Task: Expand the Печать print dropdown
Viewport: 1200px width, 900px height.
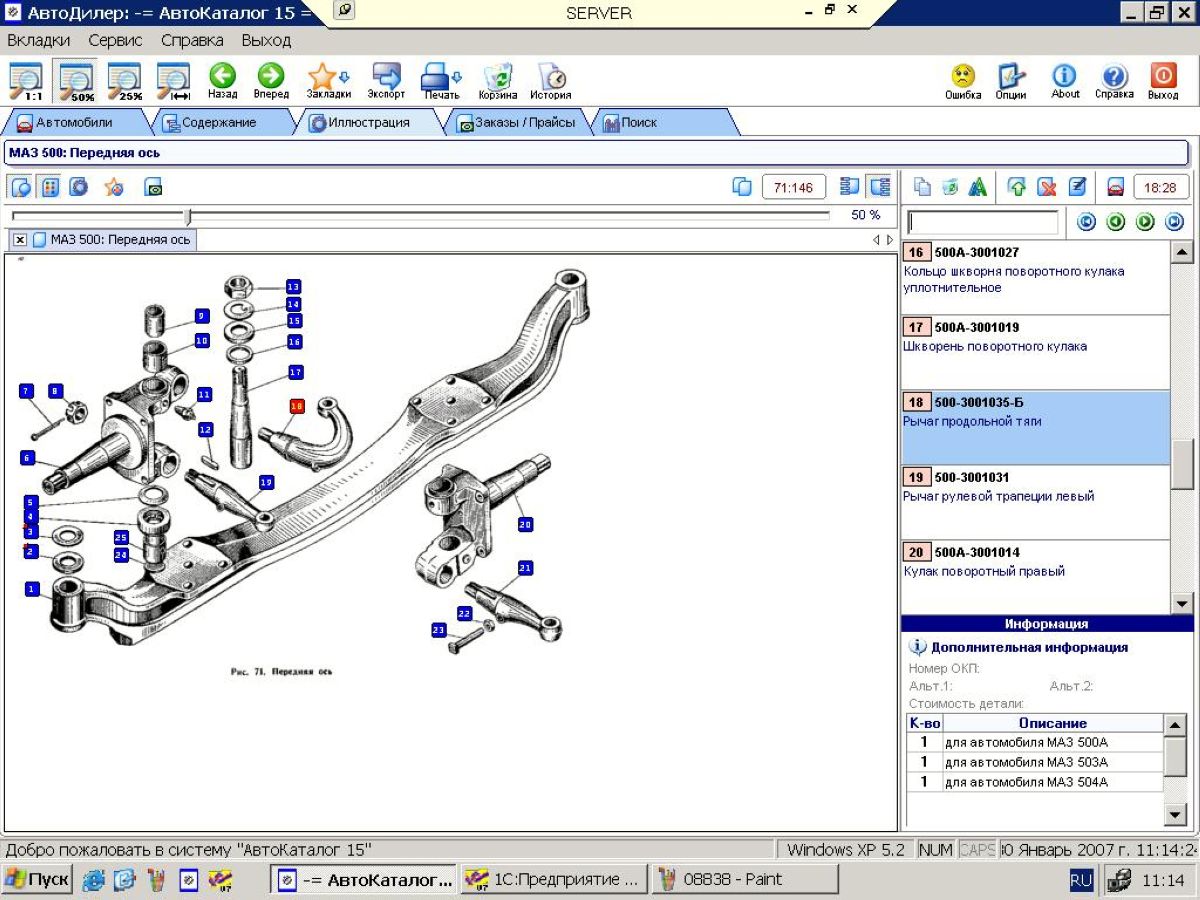Action: point(458,78)
